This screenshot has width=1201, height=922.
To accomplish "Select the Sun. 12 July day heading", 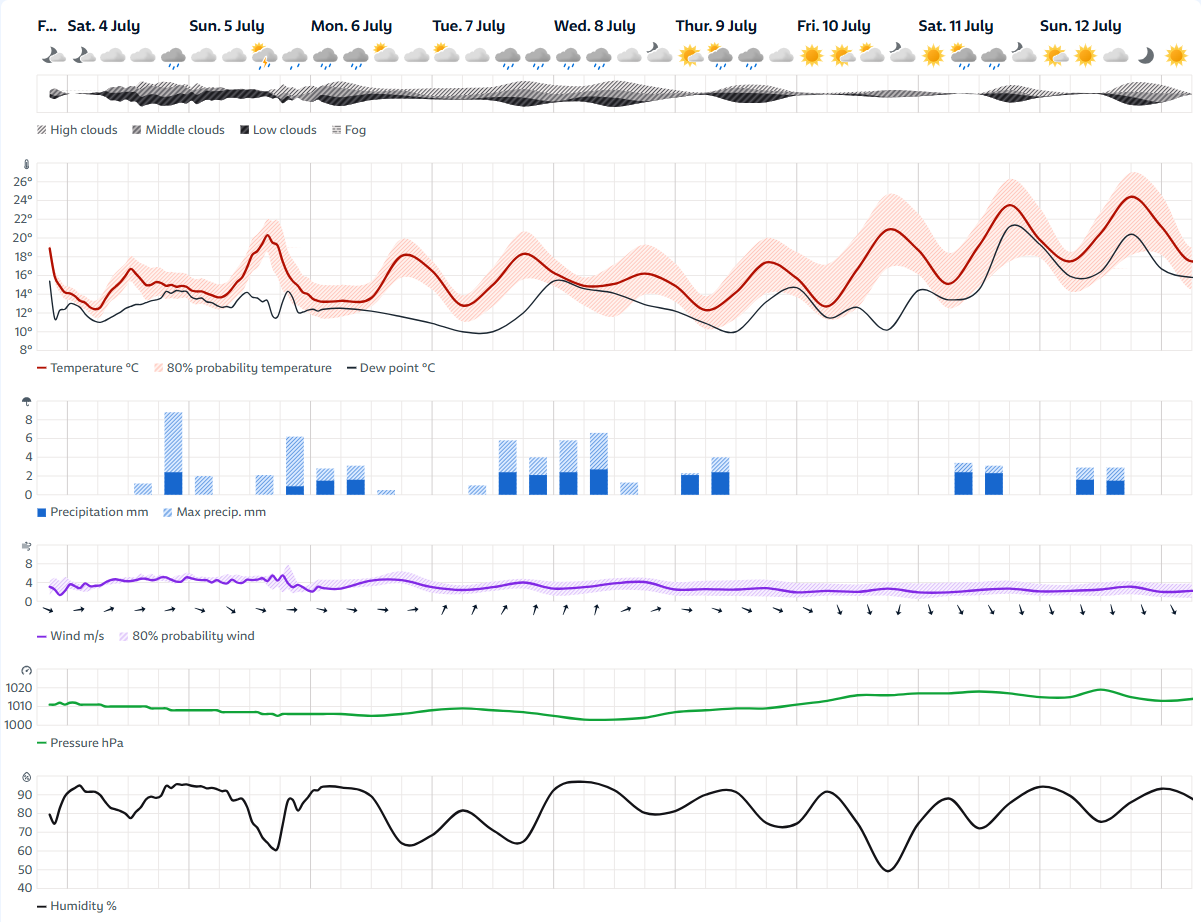I will (x=1081, y=26).
